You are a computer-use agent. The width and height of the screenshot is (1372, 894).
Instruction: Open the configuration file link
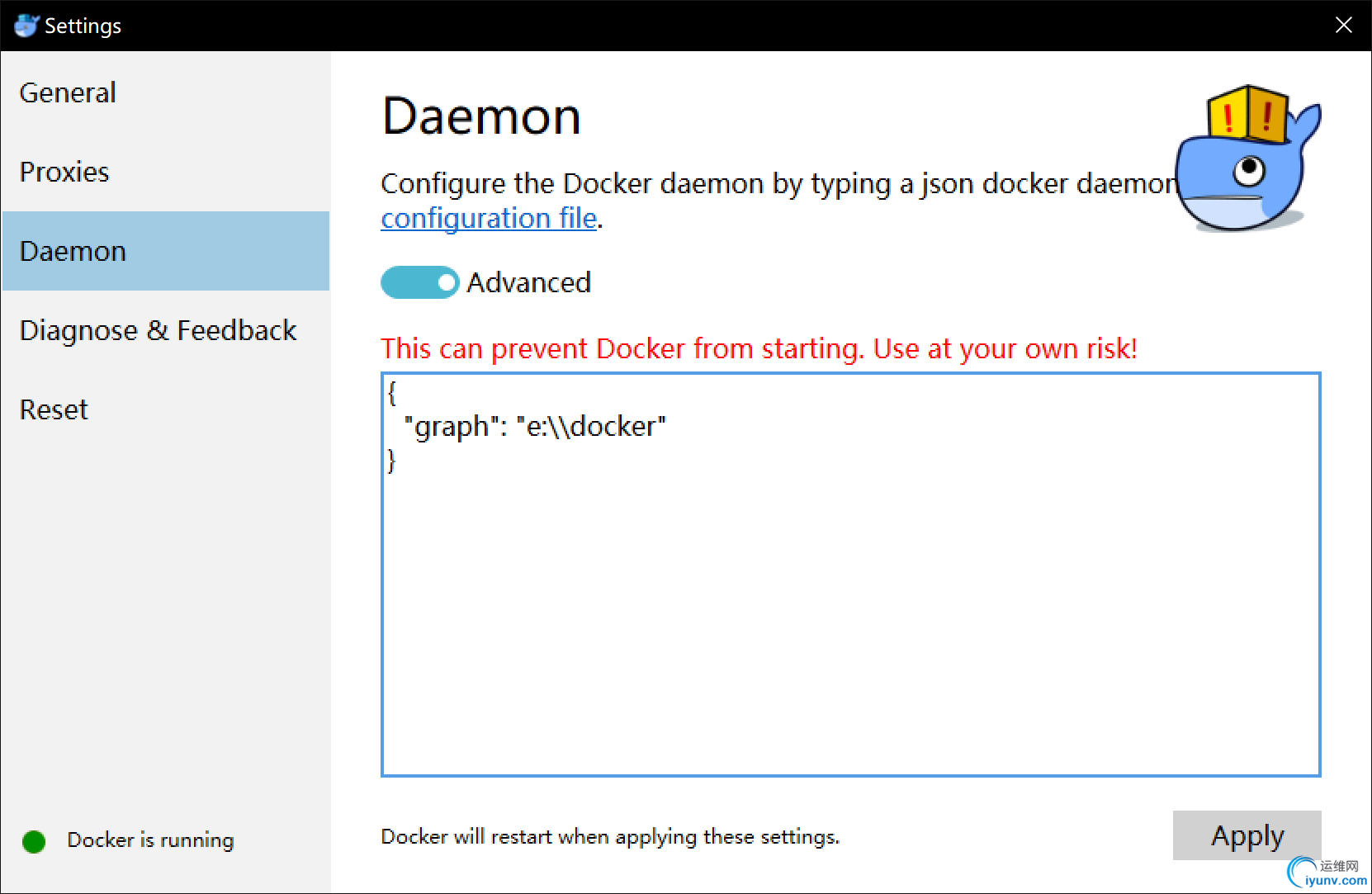[489, 218]
